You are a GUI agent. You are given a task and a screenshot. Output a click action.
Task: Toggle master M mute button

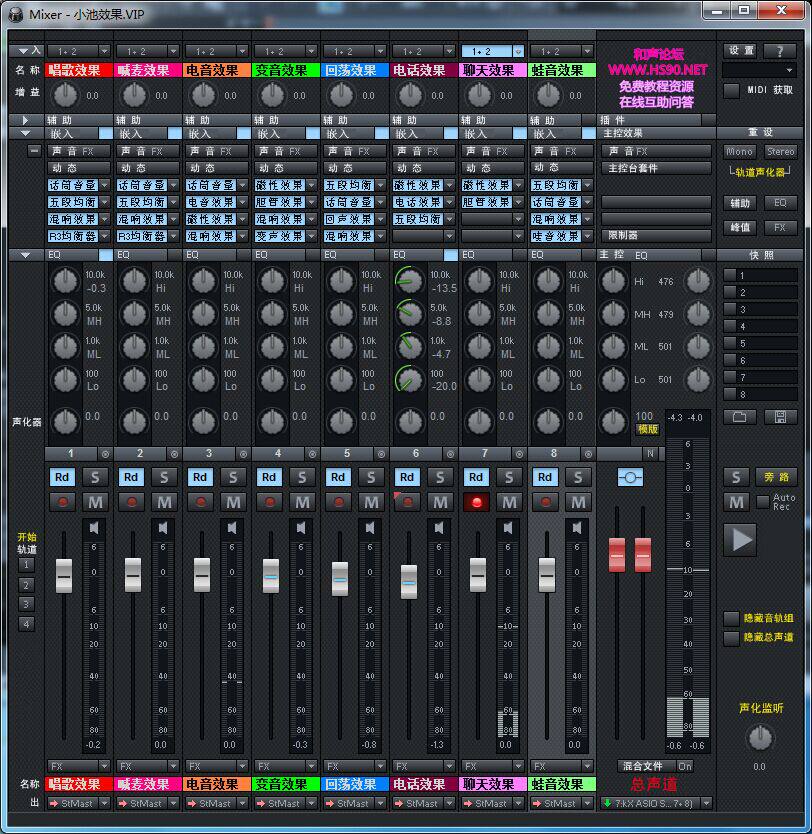point(736,502)
